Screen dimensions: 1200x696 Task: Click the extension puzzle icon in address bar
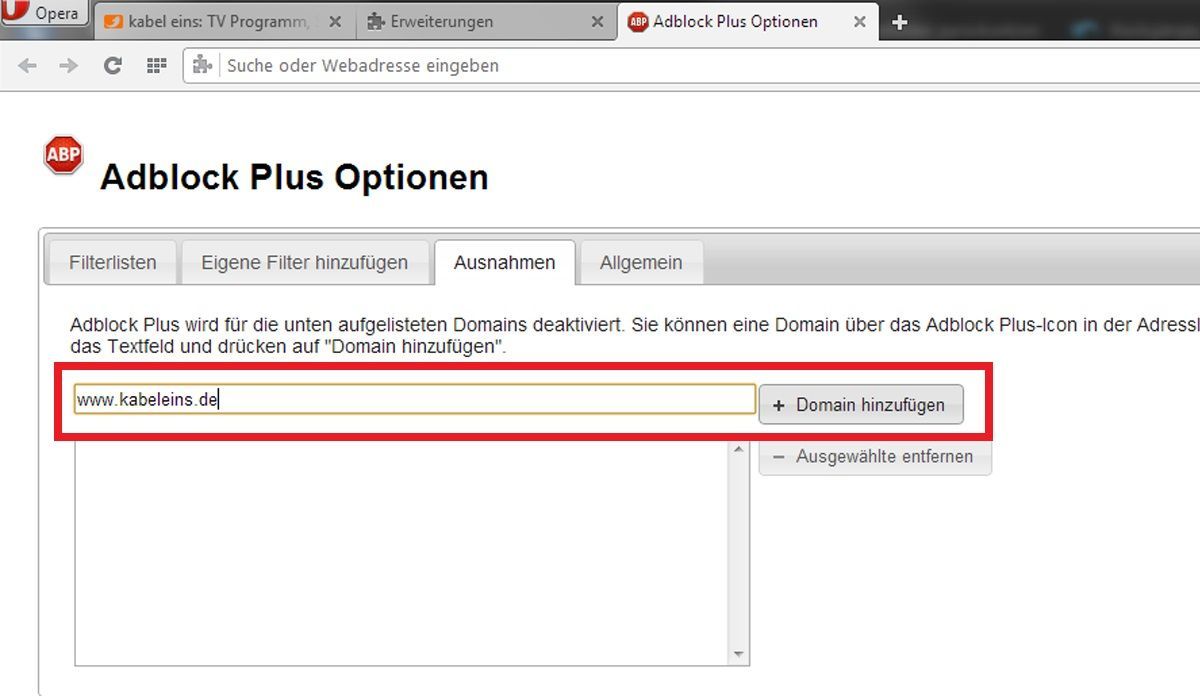(x=203, y=65)
